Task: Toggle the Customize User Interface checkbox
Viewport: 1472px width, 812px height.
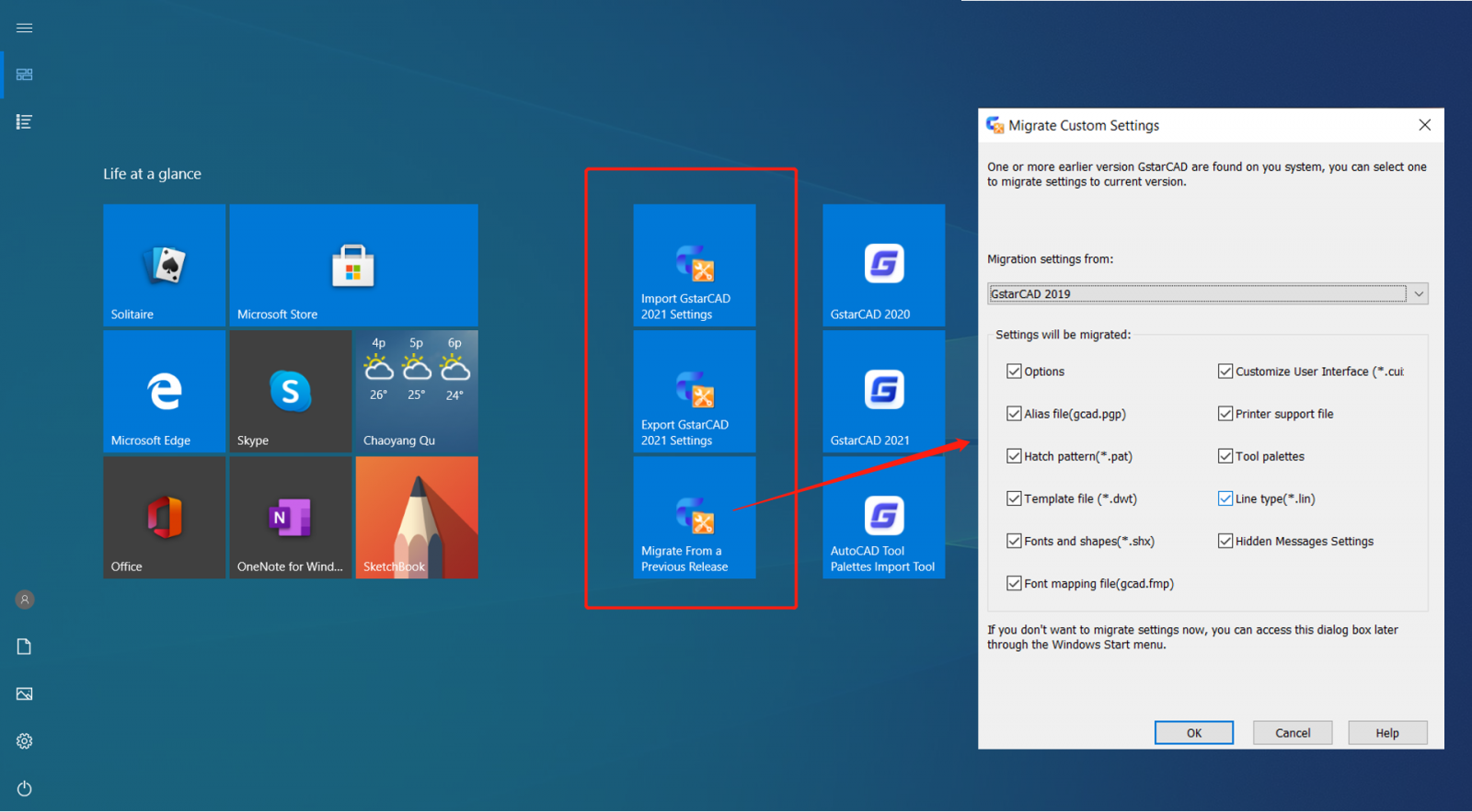Action: click(1225, 372)
